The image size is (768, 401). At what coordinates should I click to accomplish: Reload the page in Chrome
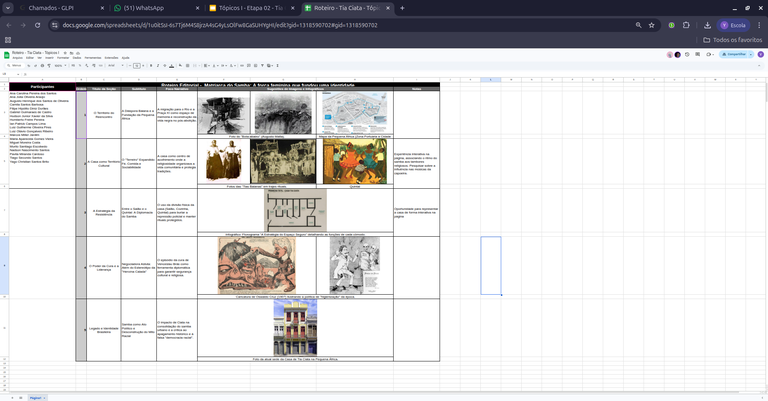coord(37,25)
